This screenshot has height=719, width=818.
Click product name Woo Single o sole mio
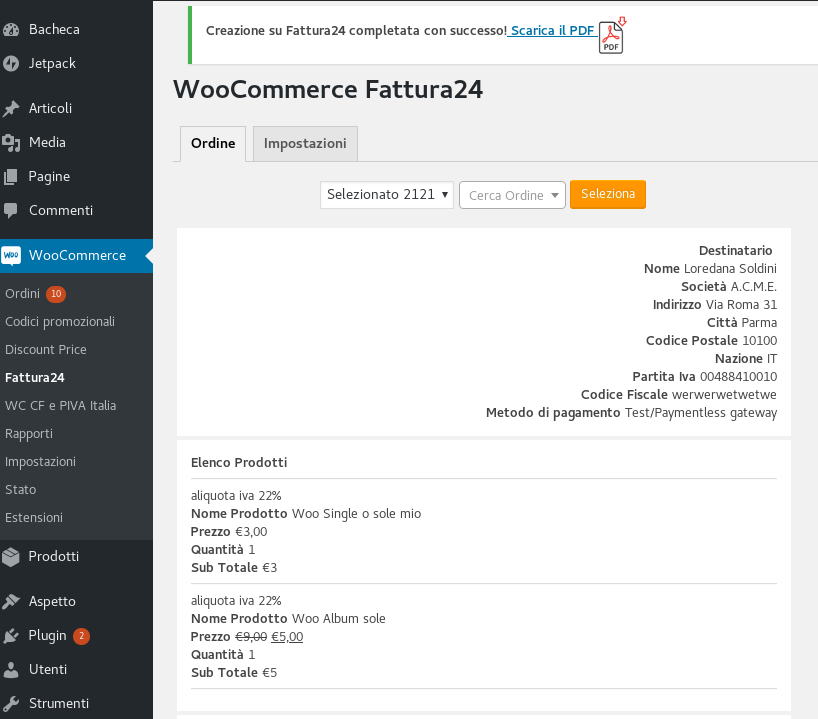coord(356,514)
